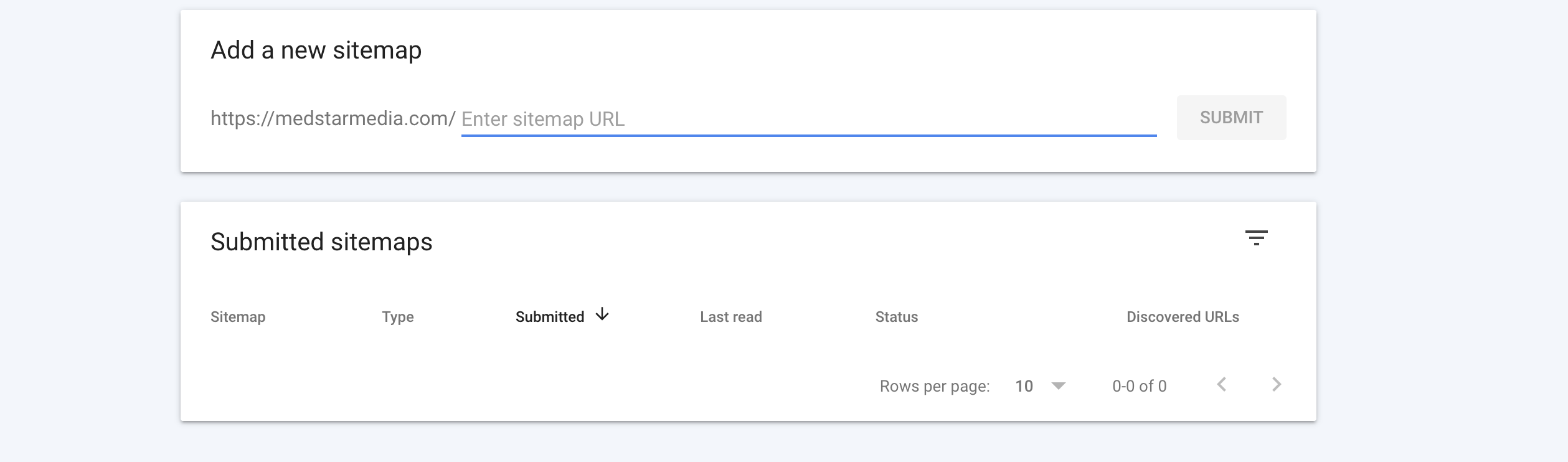The width and height of the screenshot is (1568, 462).
Task: Expand the Rows per page dropdown arrow
Action: point(1058,386)
